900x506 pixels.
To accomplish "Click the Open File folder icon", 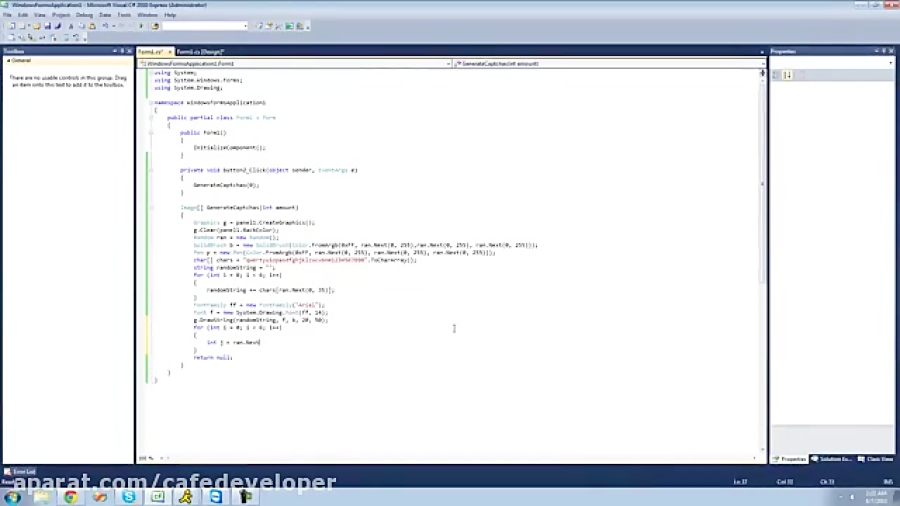I will [37, 26].
